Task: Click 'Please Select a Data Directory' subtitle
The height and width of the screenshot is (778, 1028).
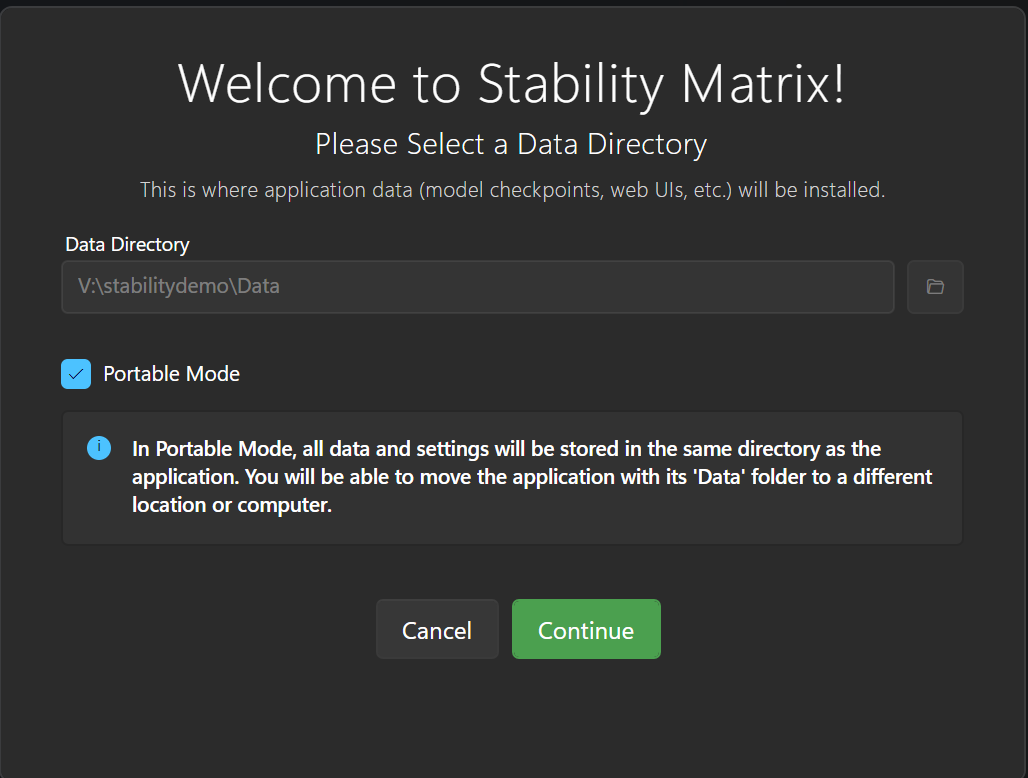Action: [511, 144]
